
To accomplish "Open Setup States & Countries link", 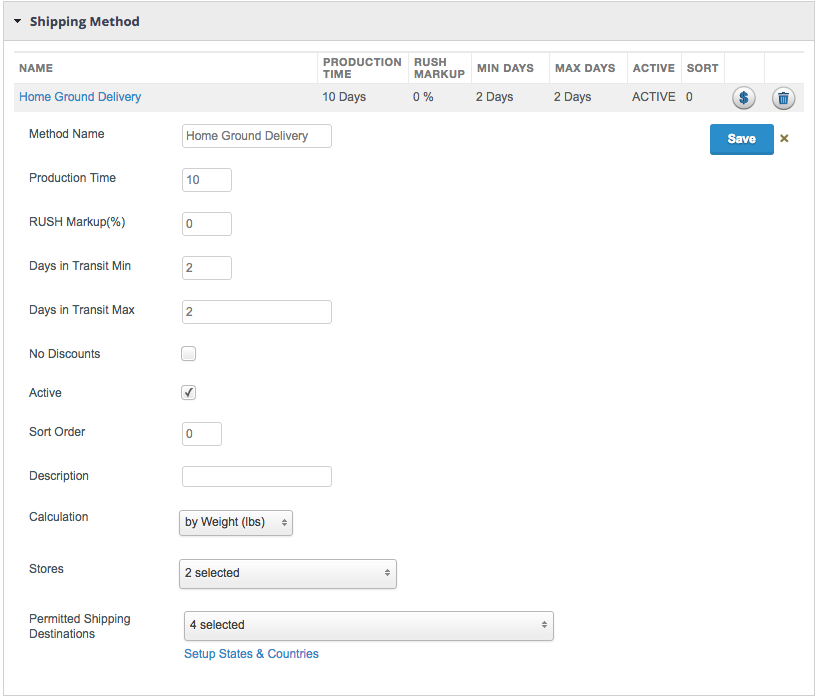I will [251, 654].
